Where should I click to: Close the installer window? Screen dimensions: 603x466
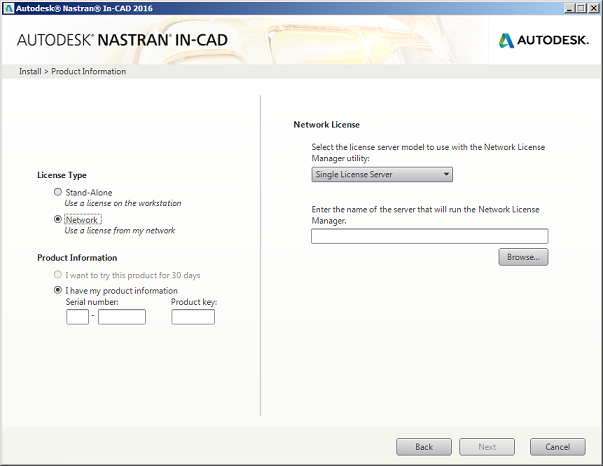click(x=593, y=8)
